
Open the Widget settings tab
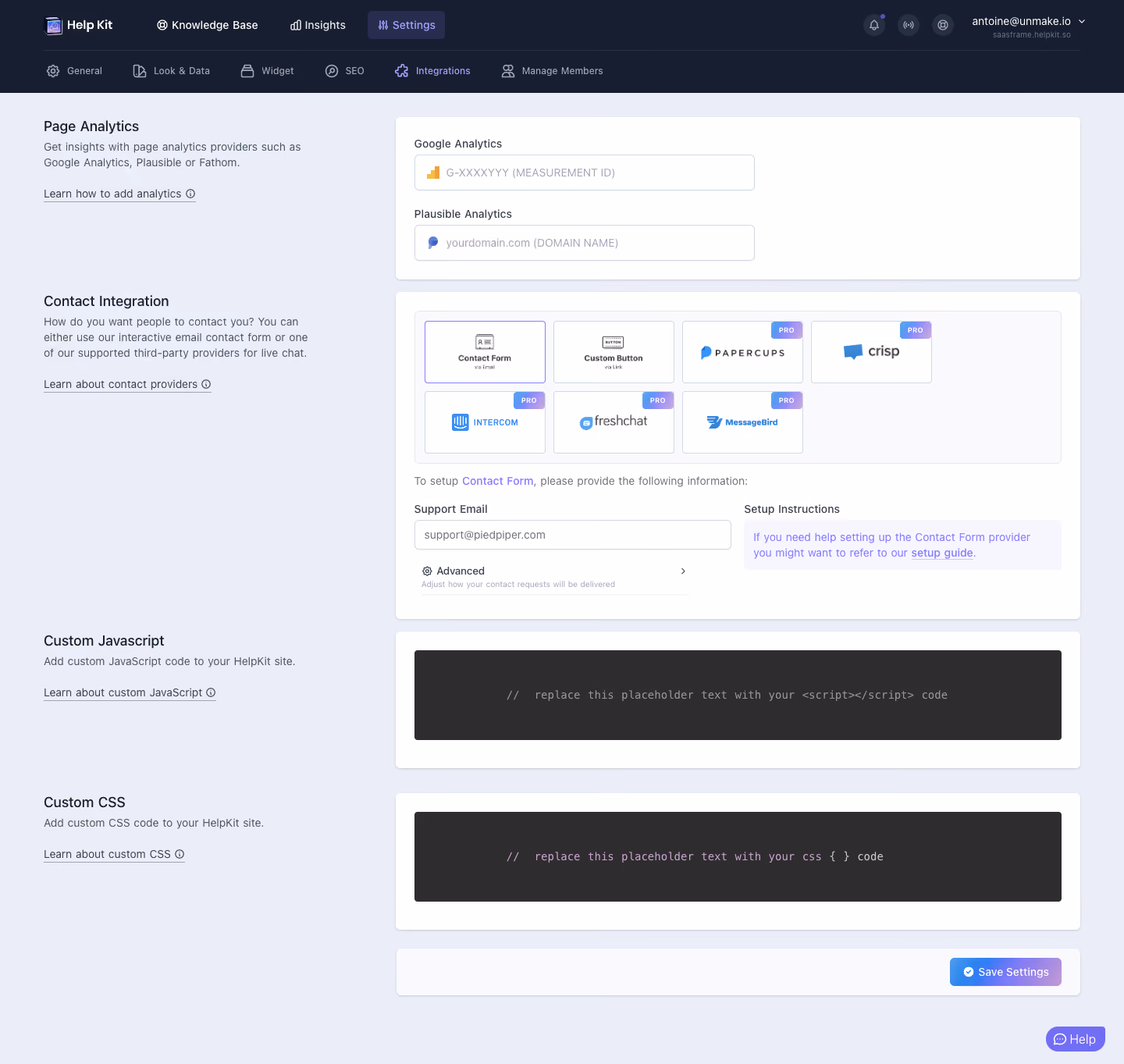click(267, 71)
